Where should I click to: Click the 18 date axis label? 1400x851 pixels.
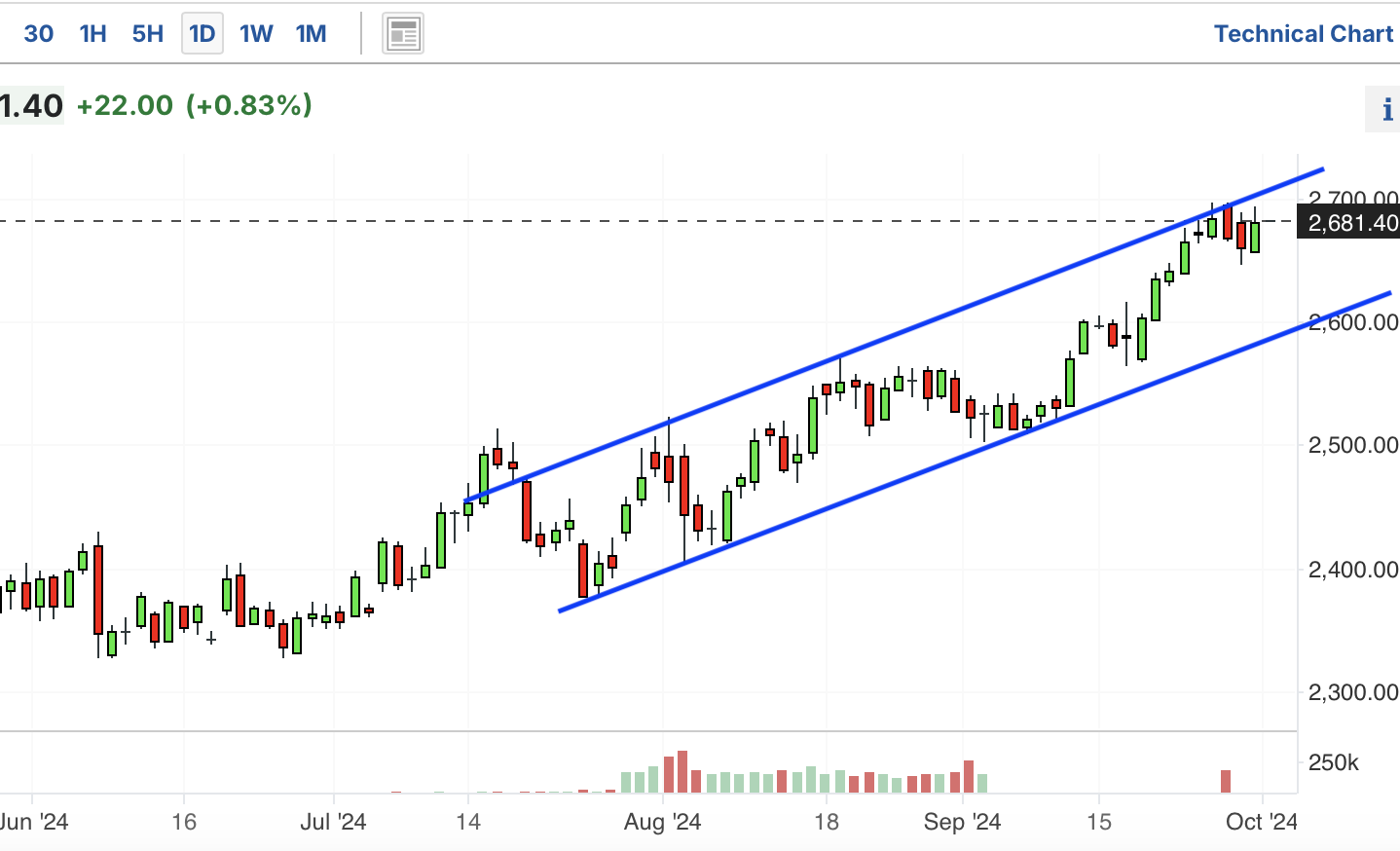pyautogui.click(x=827, y=822)
